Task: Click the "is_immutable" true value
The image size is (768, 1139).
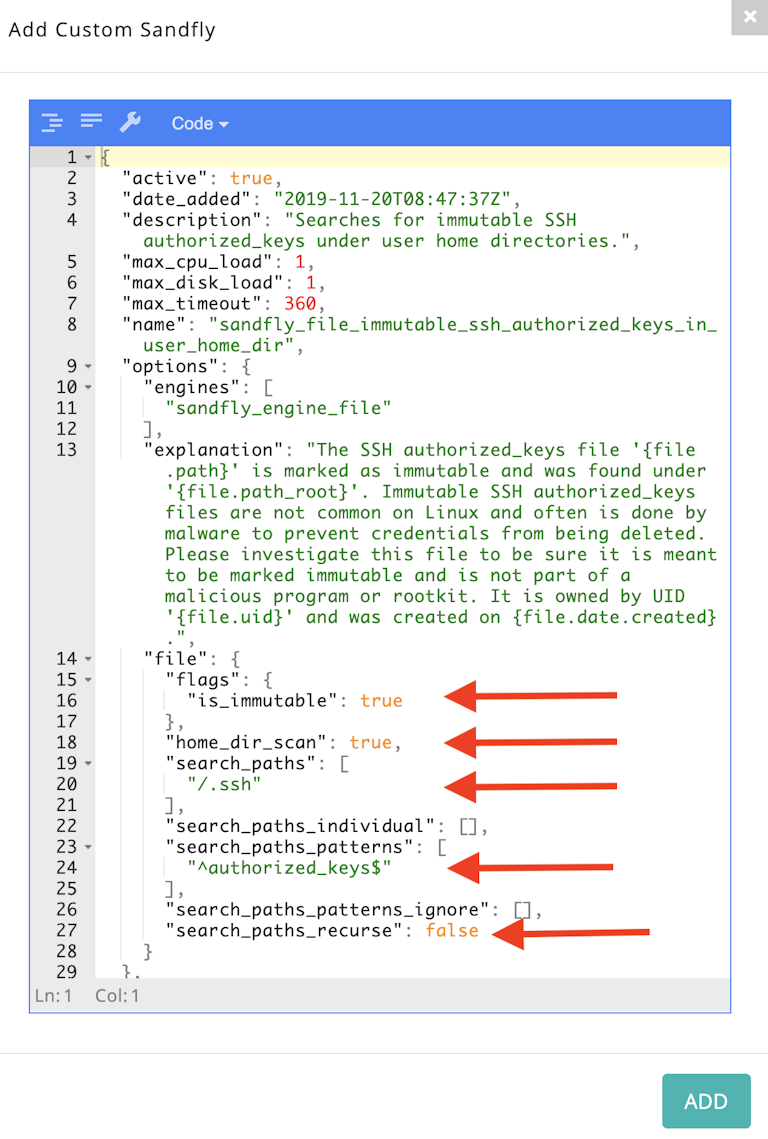Action: point(381,701)
